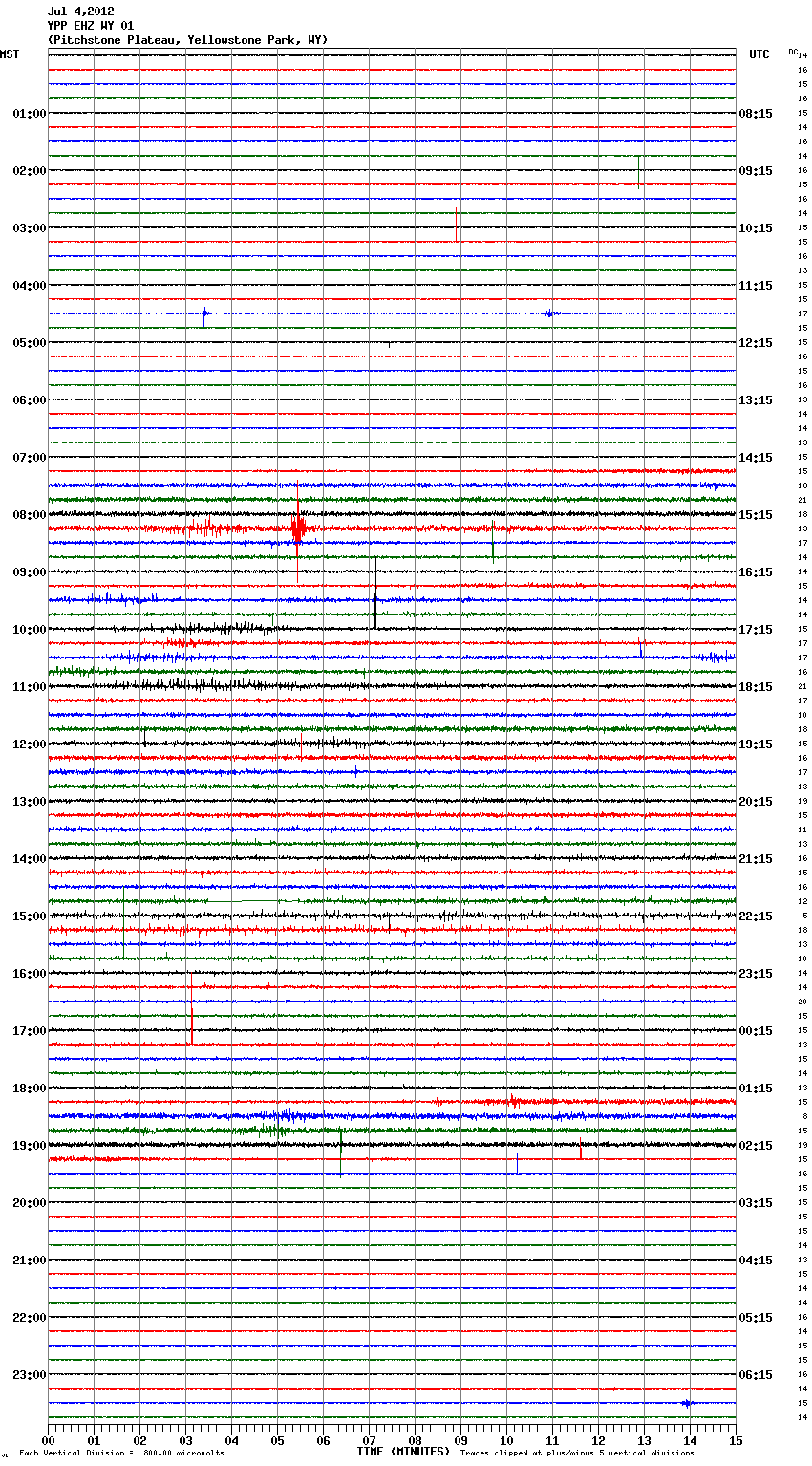
Task: Click the 04:15 UTC time label
Action: click(756, 1261)
